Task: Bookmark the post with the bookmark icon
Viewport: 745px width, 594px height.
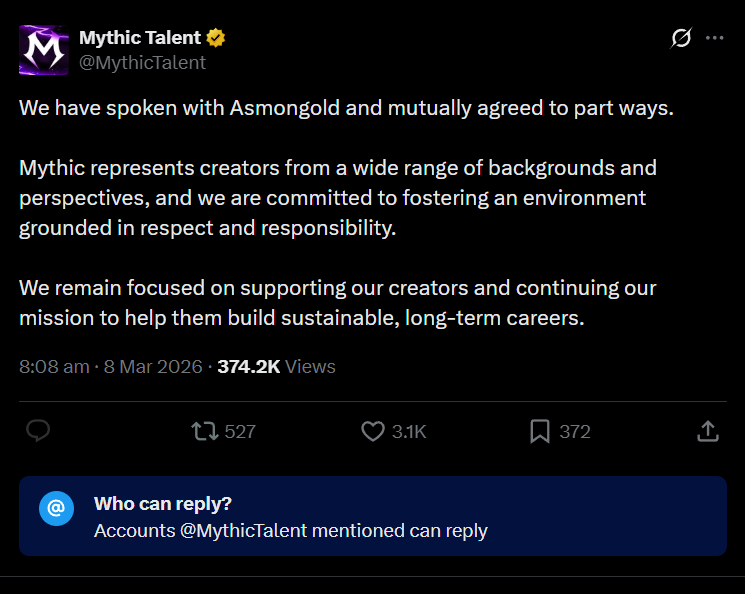Action: pos(540,431)
